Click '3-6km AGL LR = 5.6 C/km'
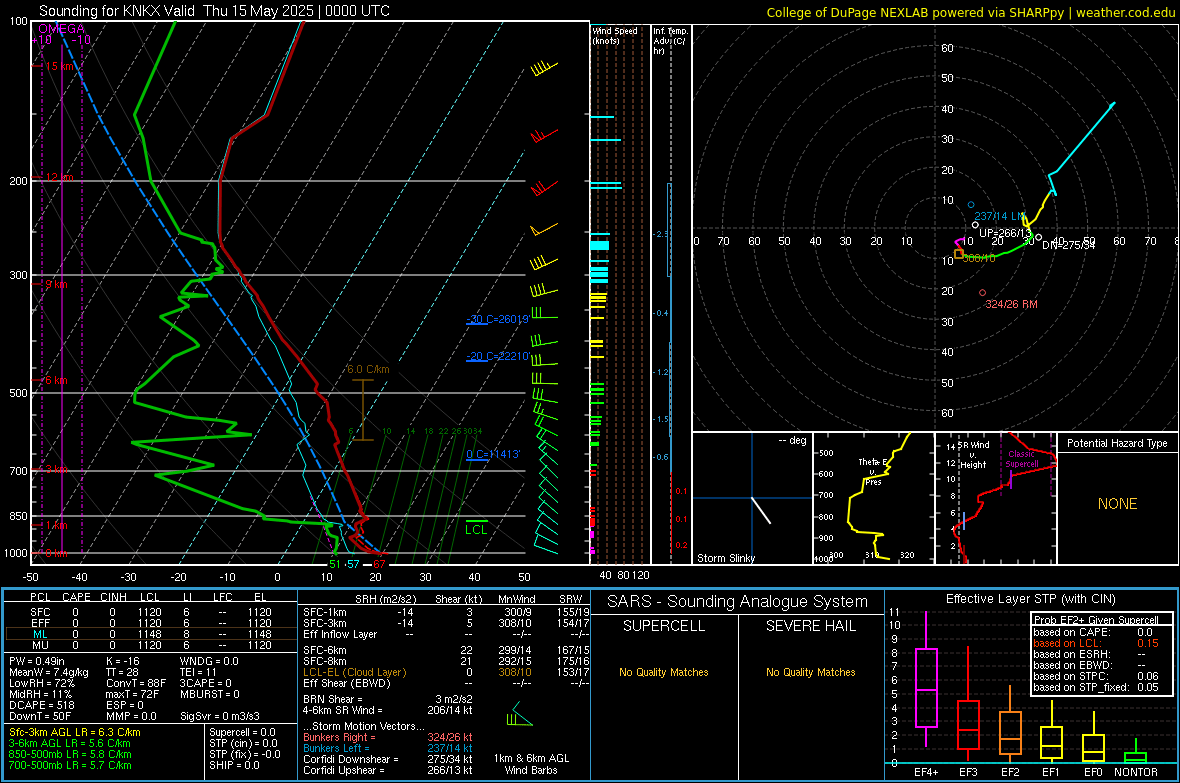Image resolution: width=1180 pixels, height=783 pixels. click(69, 743)
